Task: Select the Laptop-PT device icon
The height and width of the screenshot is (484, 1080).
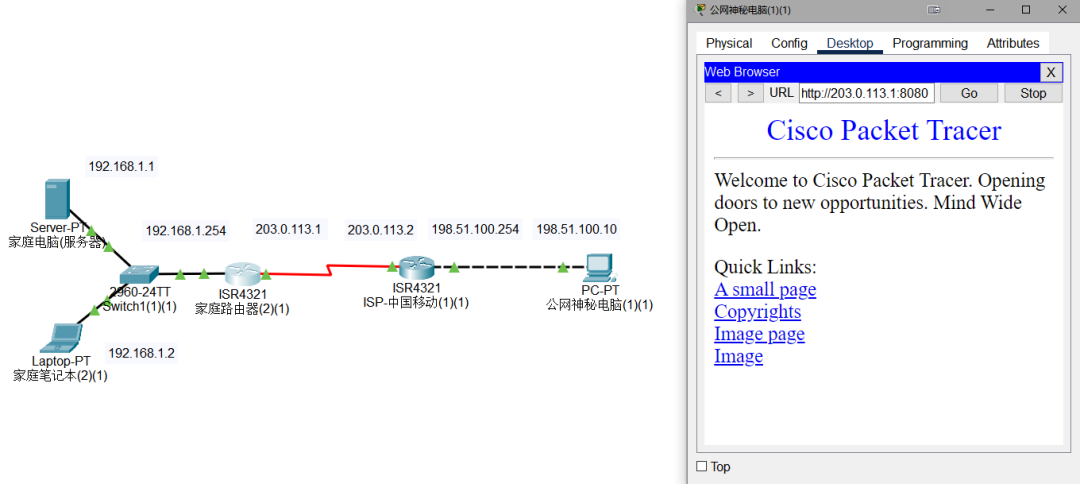Action: [x=61, y=338]
